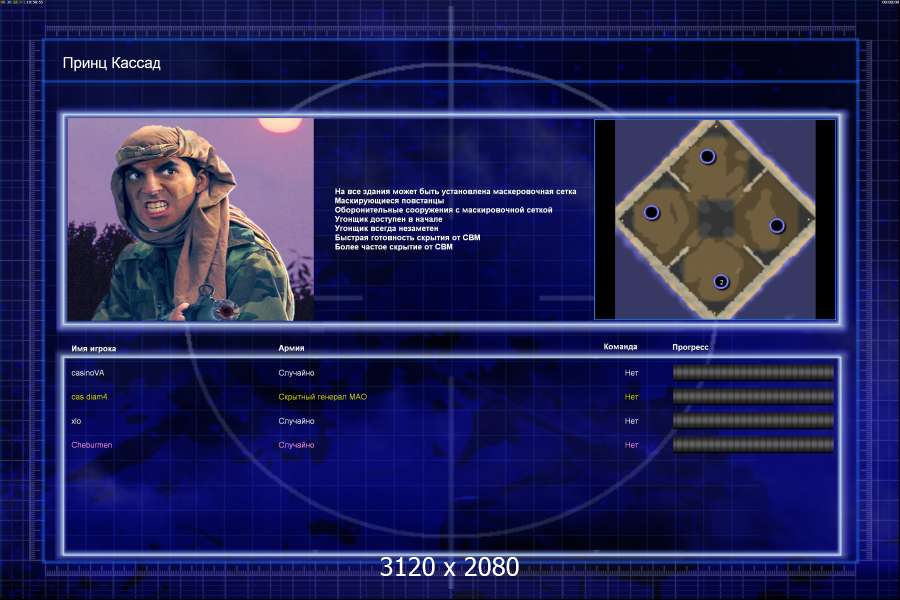Click the dark center area of the minimap
The width and height of the screenshot is (900, 600).
click(714, 217)
